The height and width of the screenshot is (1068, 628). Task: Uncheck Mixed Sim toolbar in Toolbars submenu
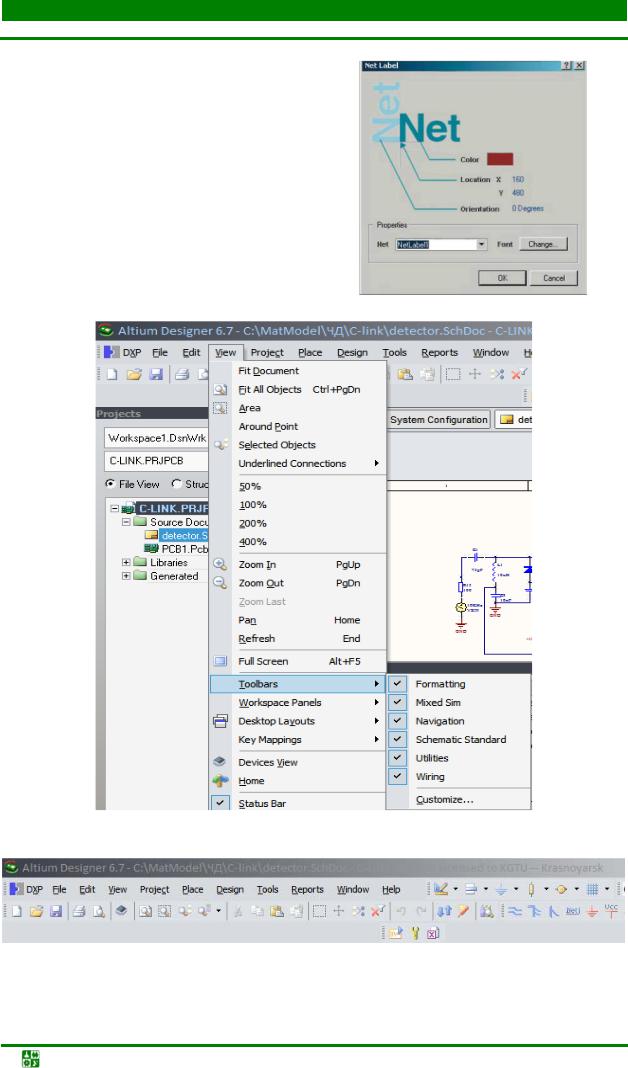tap(397, 702)
